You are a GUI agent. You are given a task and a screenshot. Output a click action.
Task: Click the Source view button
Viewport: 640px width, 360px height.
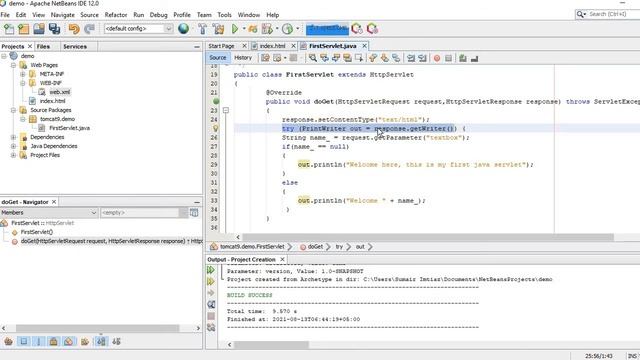click(x=218, y=58)
